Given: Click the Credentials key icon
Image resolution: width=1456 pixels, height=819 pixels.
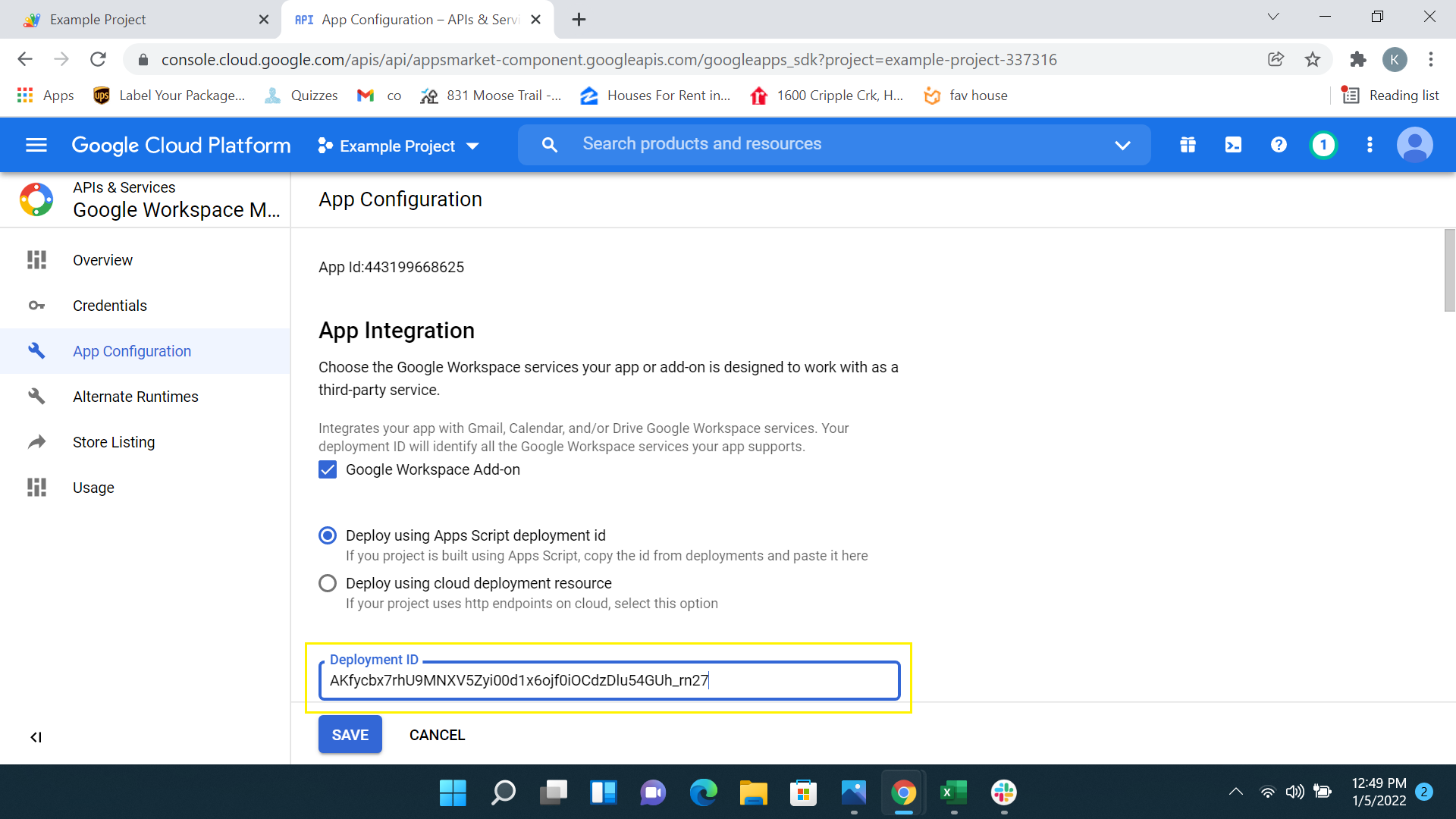Looking at the screenshot, I should coord(36,306).
